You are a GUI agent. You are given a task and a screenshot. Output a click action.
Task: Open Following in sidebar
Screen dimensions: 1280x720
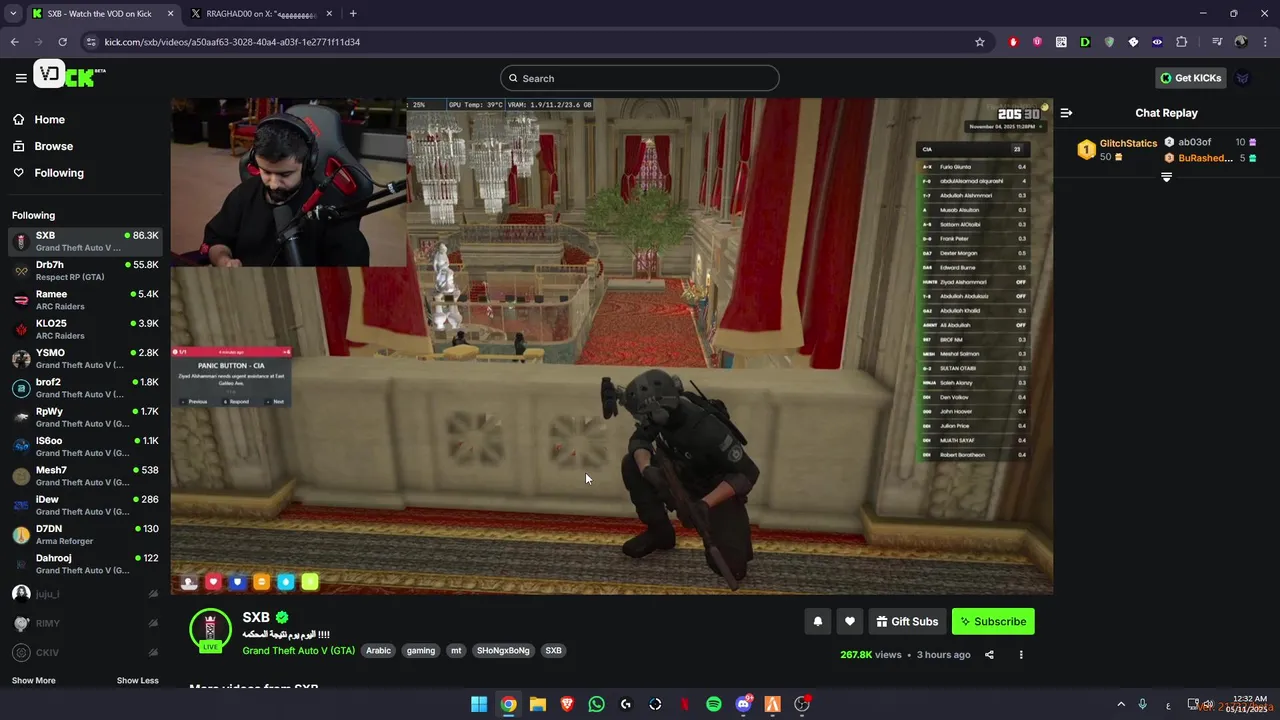click(x=59, y=173)
